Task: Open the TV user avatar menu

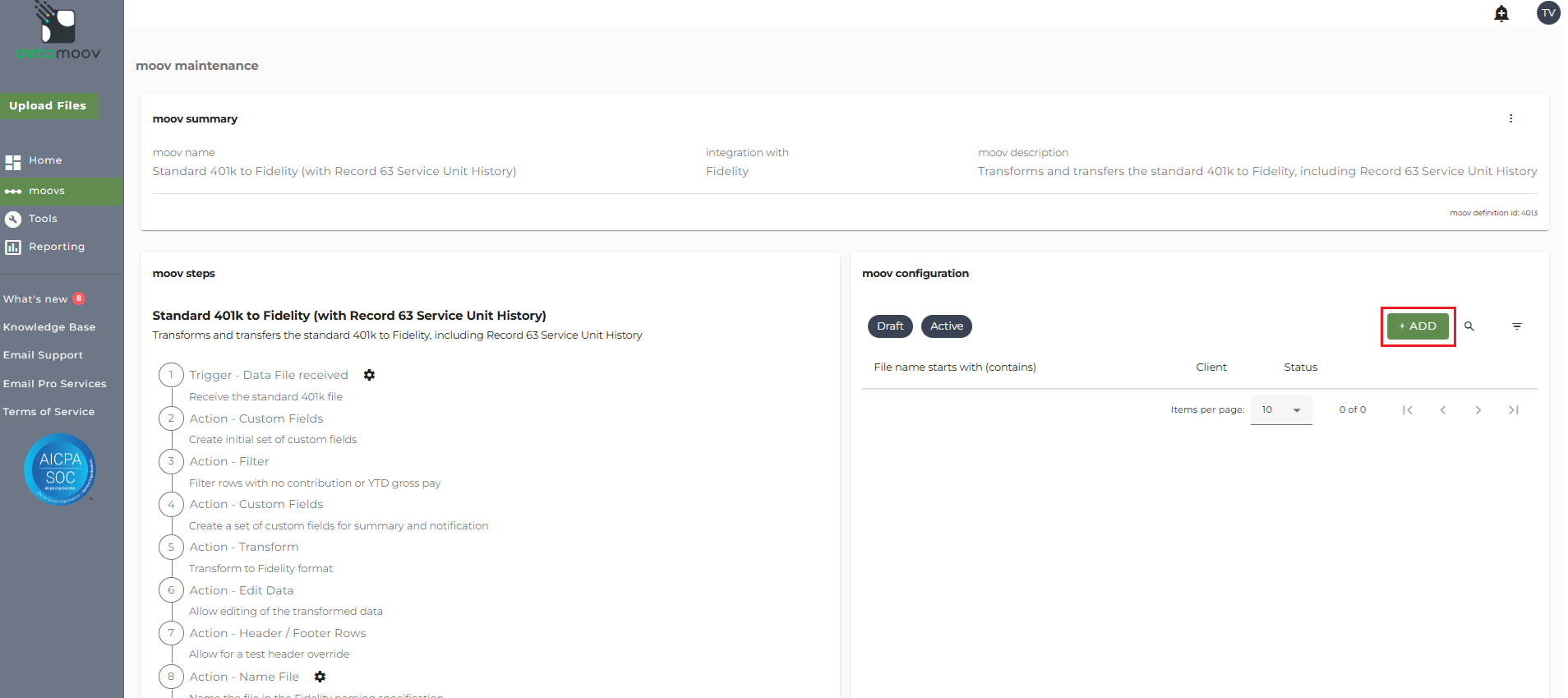Action: [x=1548, y=12]
